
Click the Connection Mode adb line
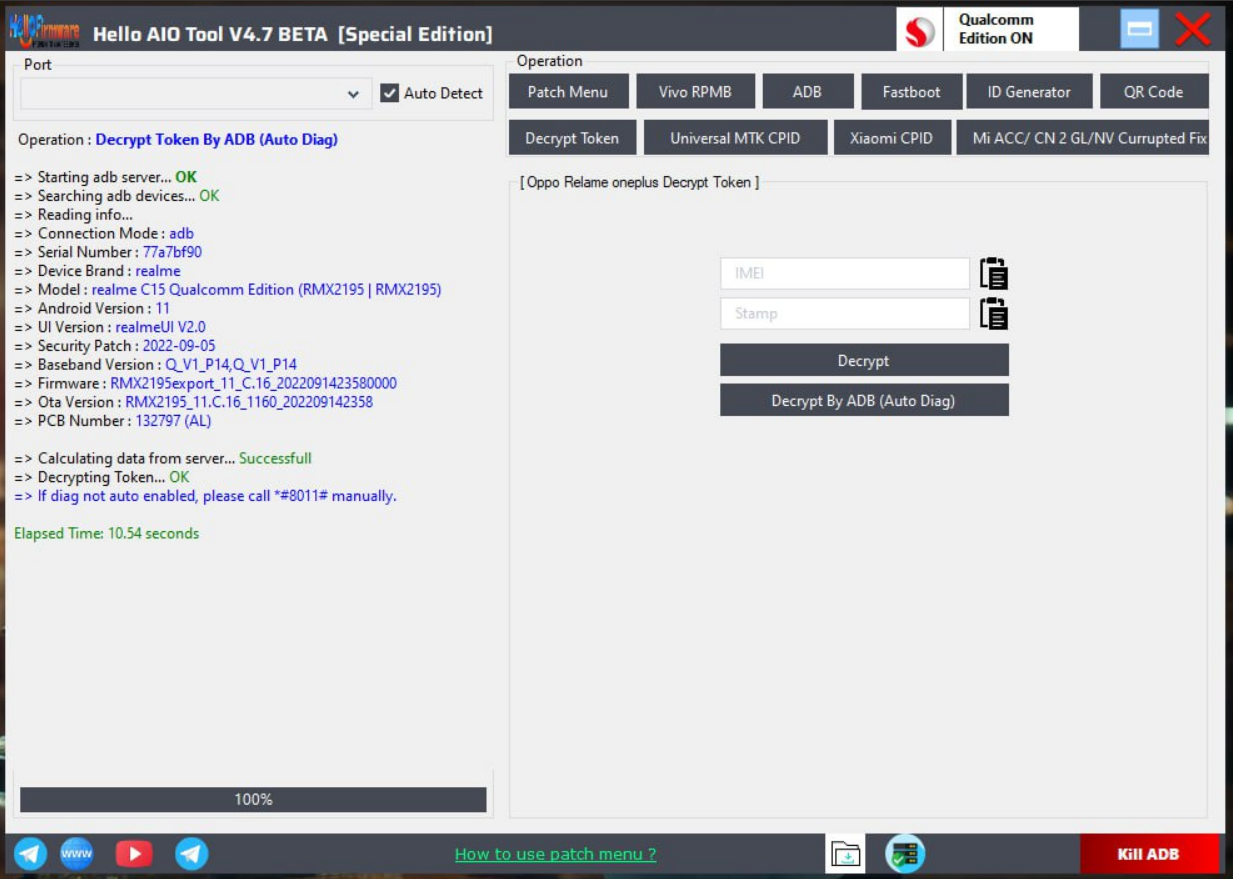pyautogui.click(x=104, y=233)
